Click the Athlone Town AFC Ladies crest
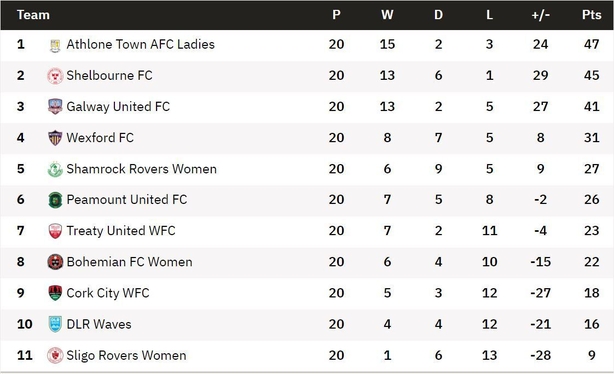Image resolution: width=614 pixels, height=374 pixels. (55, 45)
